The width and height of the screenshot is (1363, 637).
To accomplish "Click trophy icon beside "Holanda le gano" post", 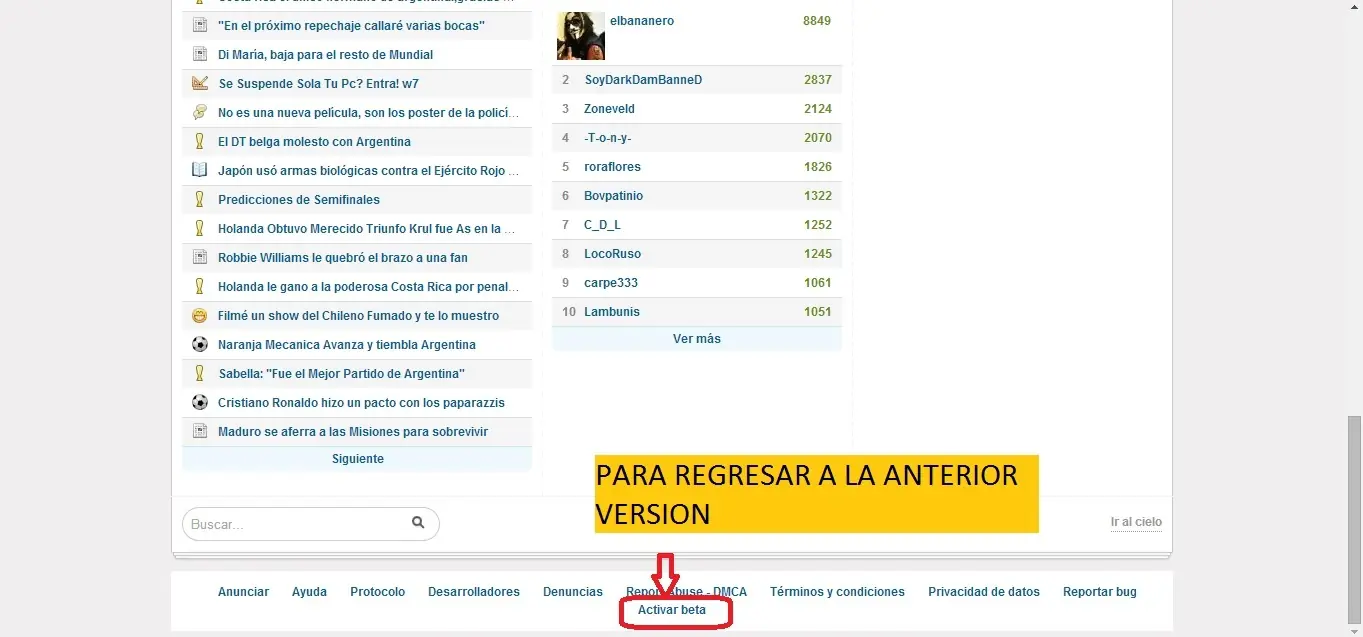I will (x=199, y=286).
